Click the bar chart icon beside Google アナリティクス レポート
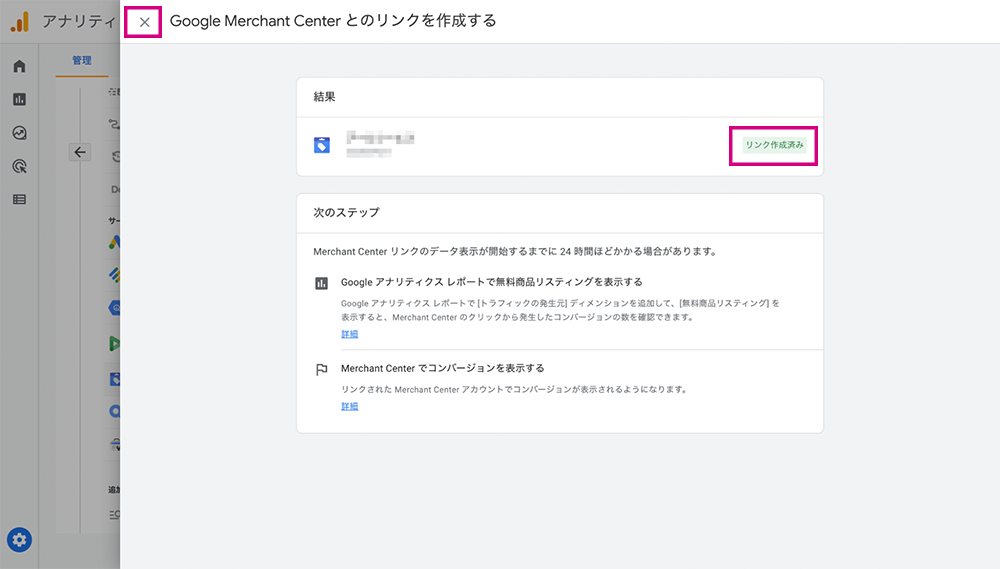Image resolution: width=1000 pixels, height=569 pixels. click(x=321, y=283)
